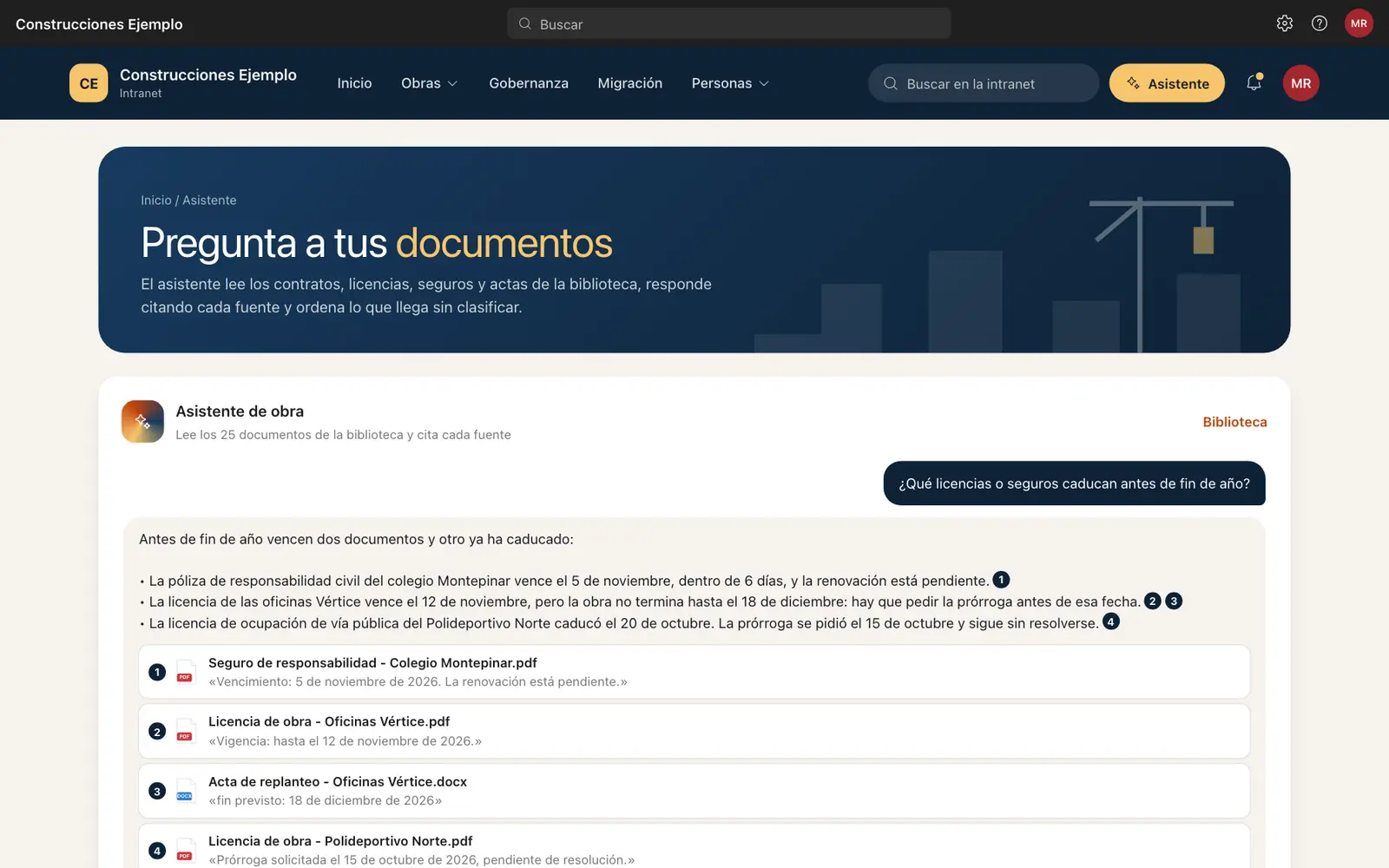Click the Asistente de obra sparkle icon
Viewport: 1389px width, 868px height.
[142, 421]
